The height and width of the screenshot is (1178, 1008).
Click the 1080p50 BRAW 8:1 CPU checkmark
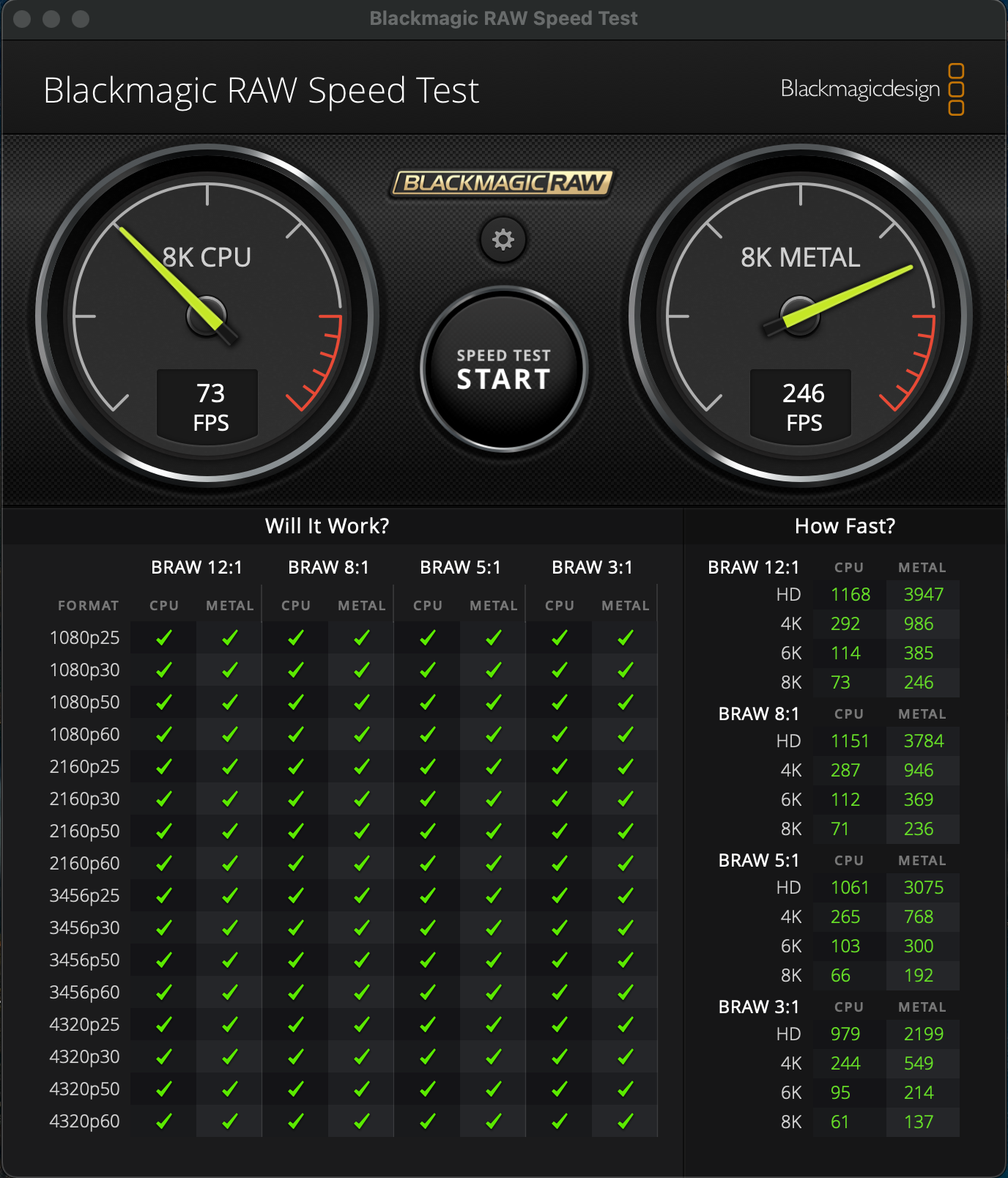point(295,703)
